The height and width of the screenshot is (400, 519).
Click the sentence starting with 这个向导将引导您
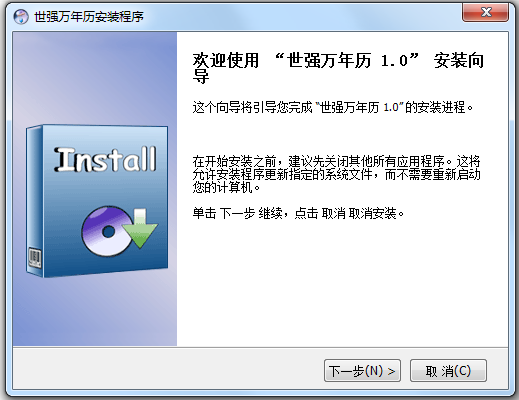pyautogui.click(x=333, y=107)
